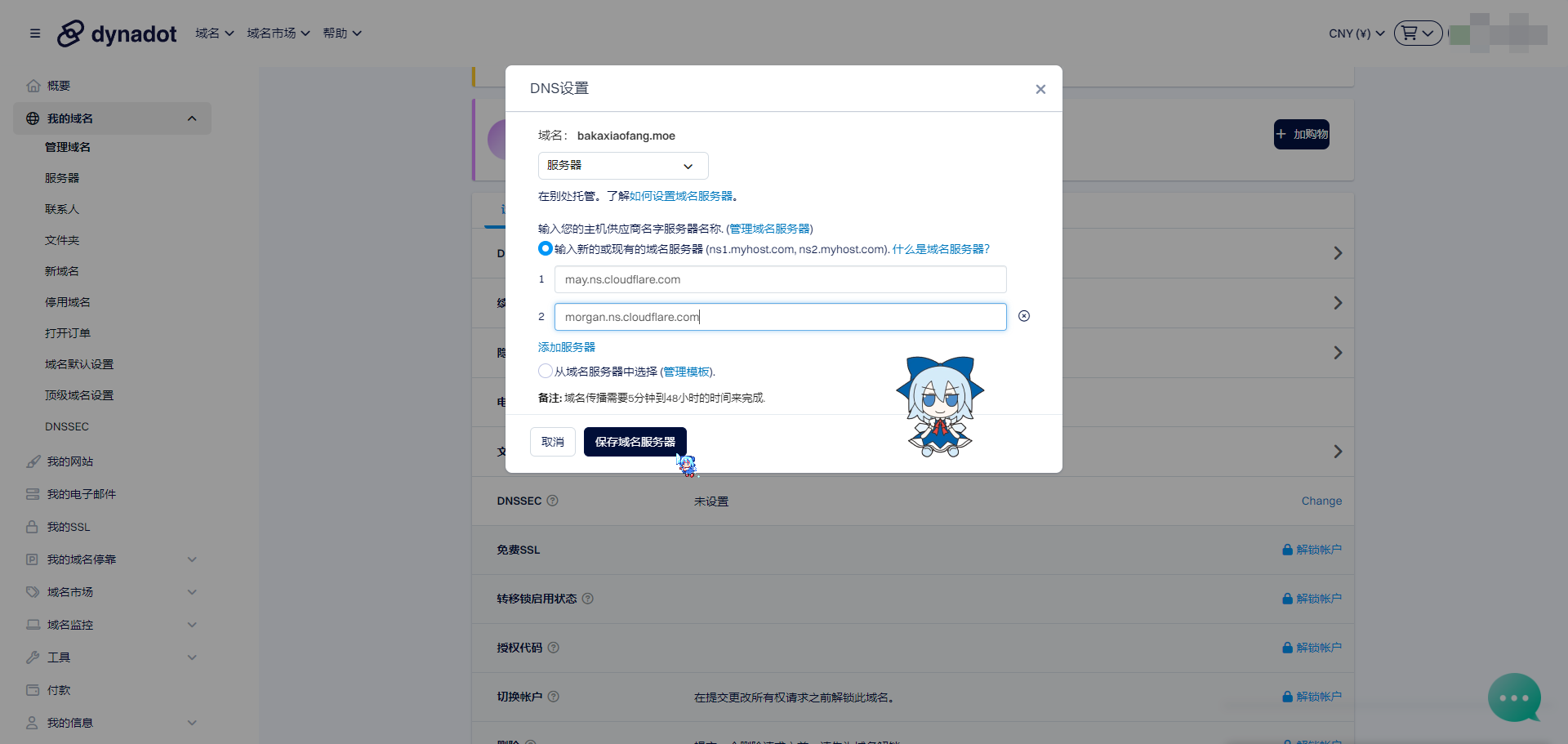Open the 域名市场 menu in top bar

pyautogui.click(x=278, y=33)
